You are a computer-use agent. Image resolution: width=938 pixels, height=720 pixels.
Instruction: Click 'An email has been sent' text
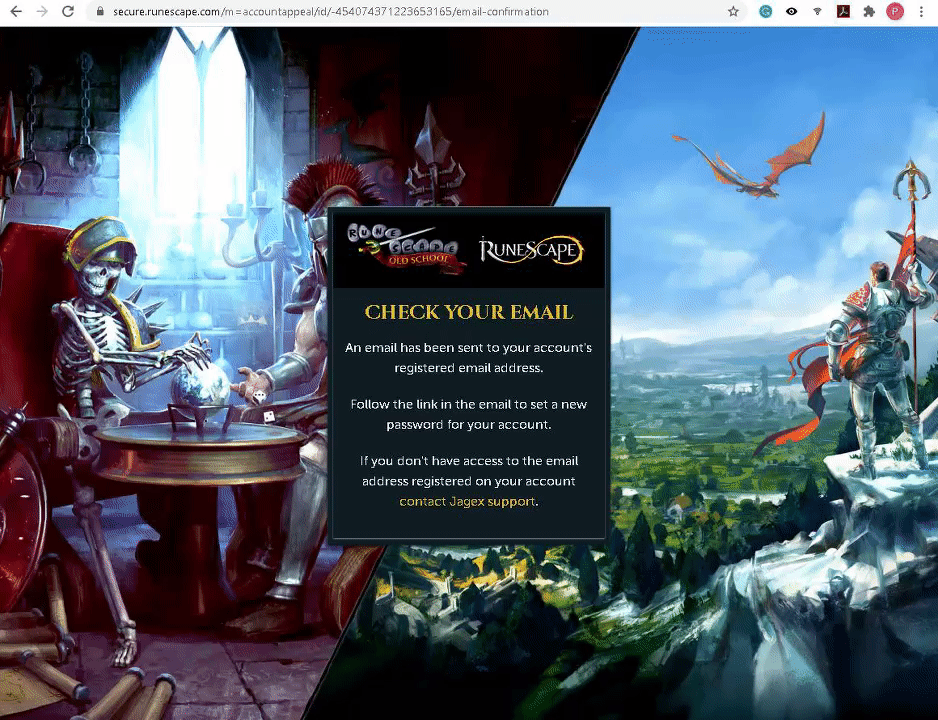(468, 358)
